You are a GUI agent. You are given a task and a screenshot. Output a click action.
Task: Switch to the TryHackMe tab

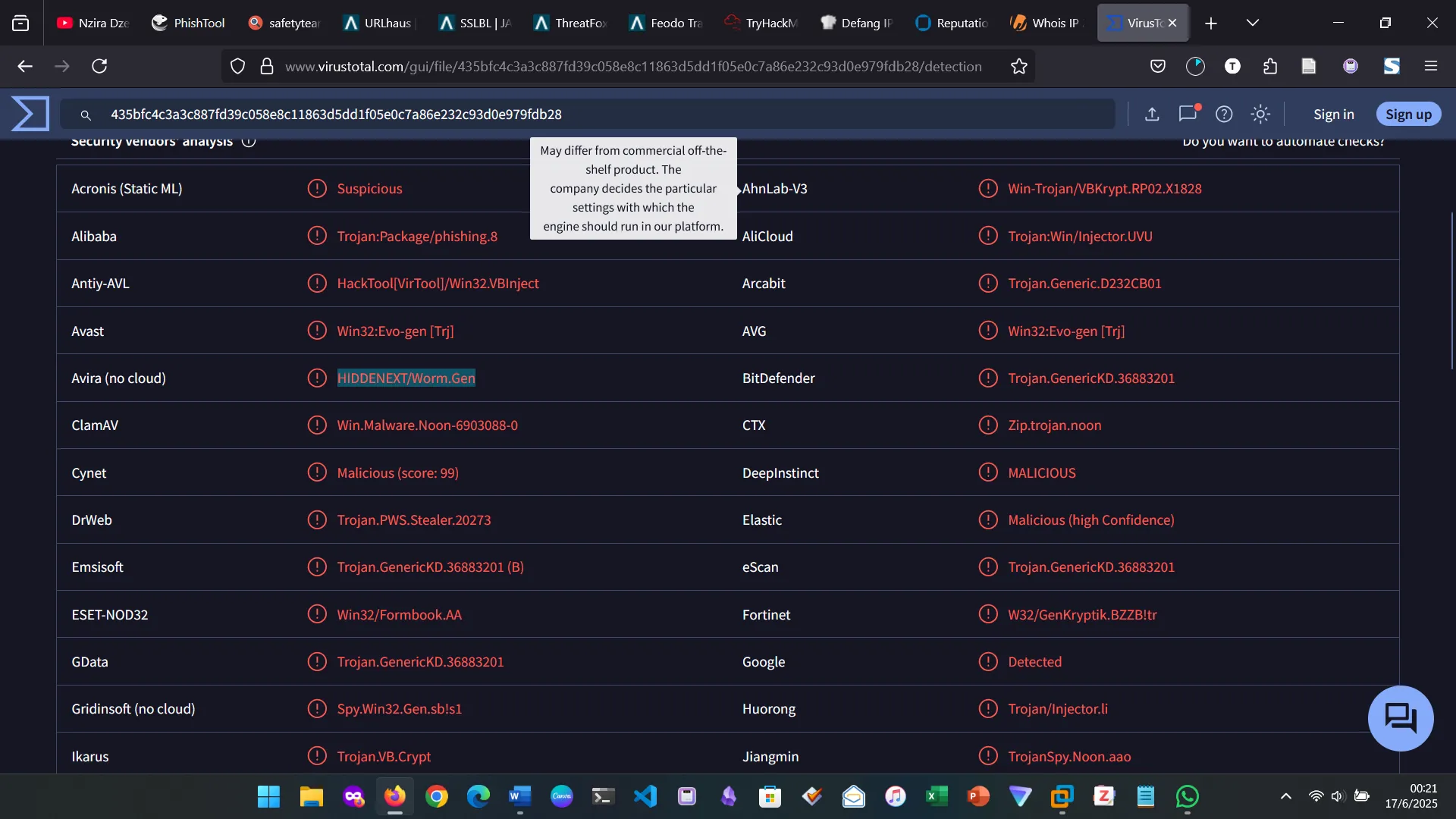coord(761,23)
